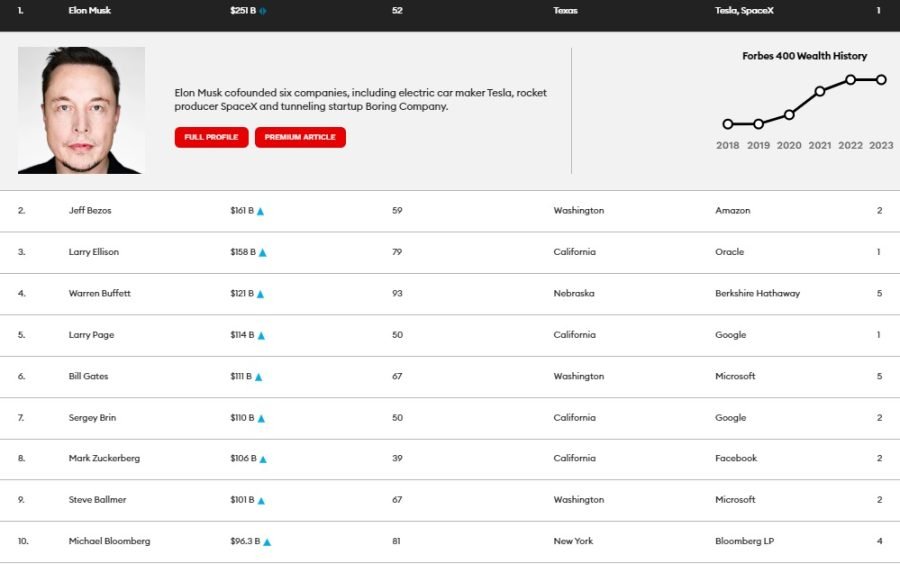900x564 pixels.
Task: Select the 2021 data point on wealth history
Action: click(x=820, y=91)
